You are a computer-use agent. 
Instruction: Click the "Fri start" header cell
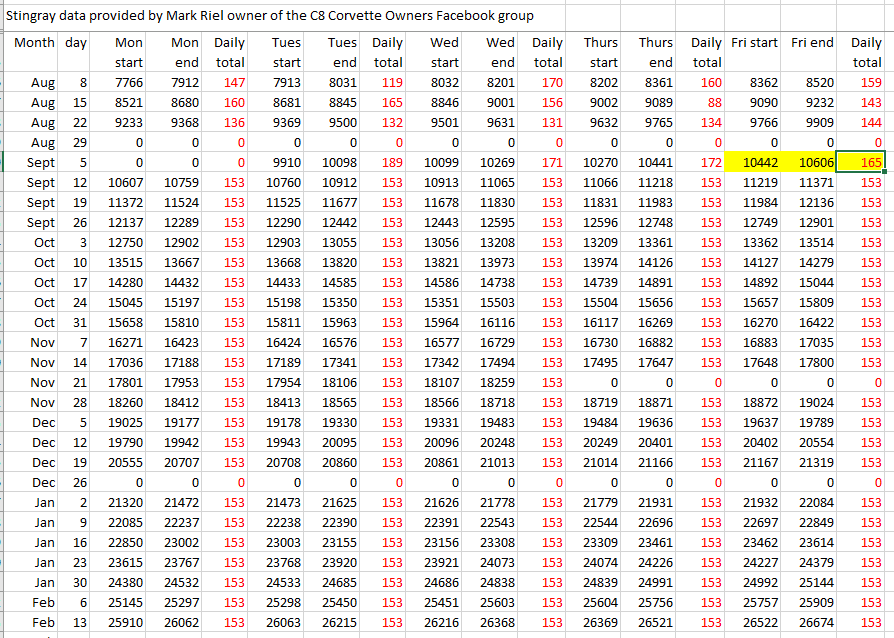click(x=754, y=43)
